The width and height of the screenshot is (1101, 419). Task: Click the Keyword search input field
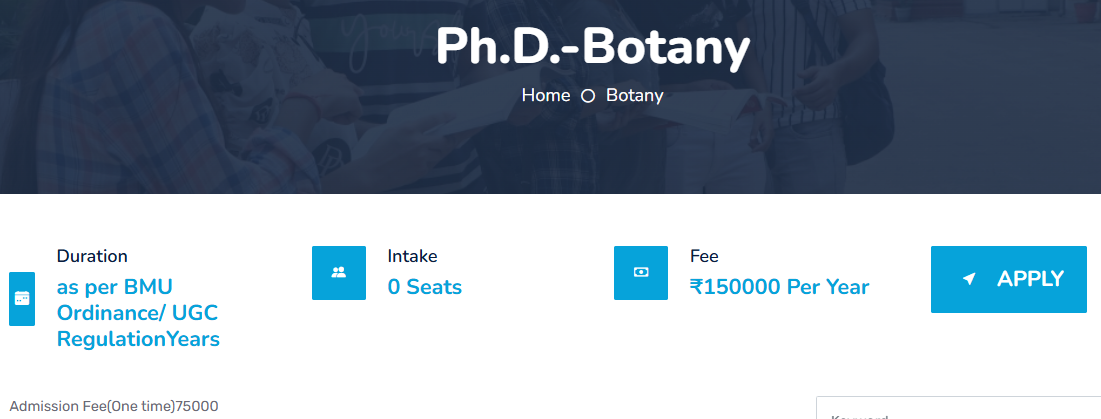click(958, 410)
